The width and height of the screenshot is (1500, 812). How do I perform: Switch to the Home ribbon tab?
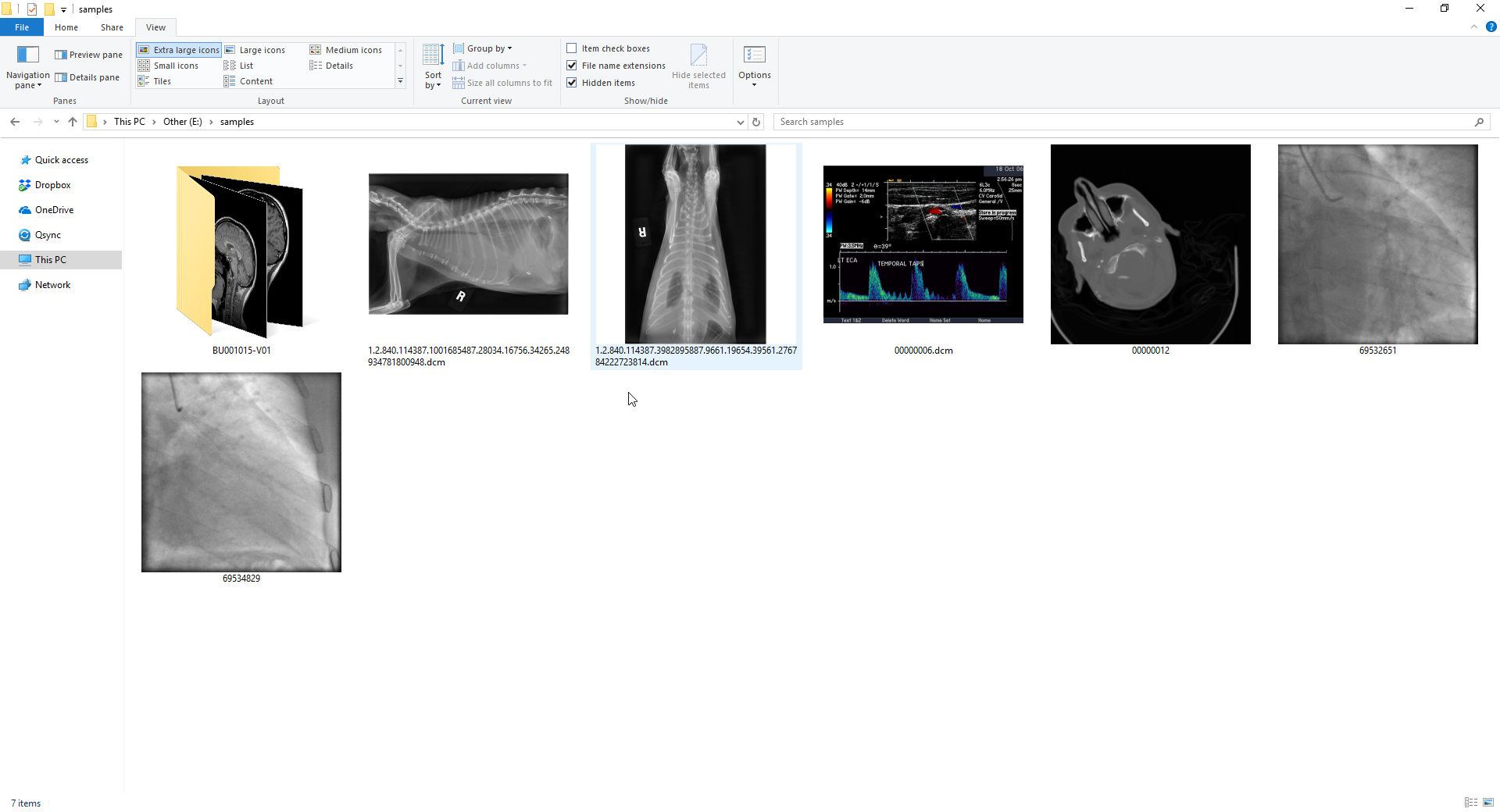[x=66, y=27]
